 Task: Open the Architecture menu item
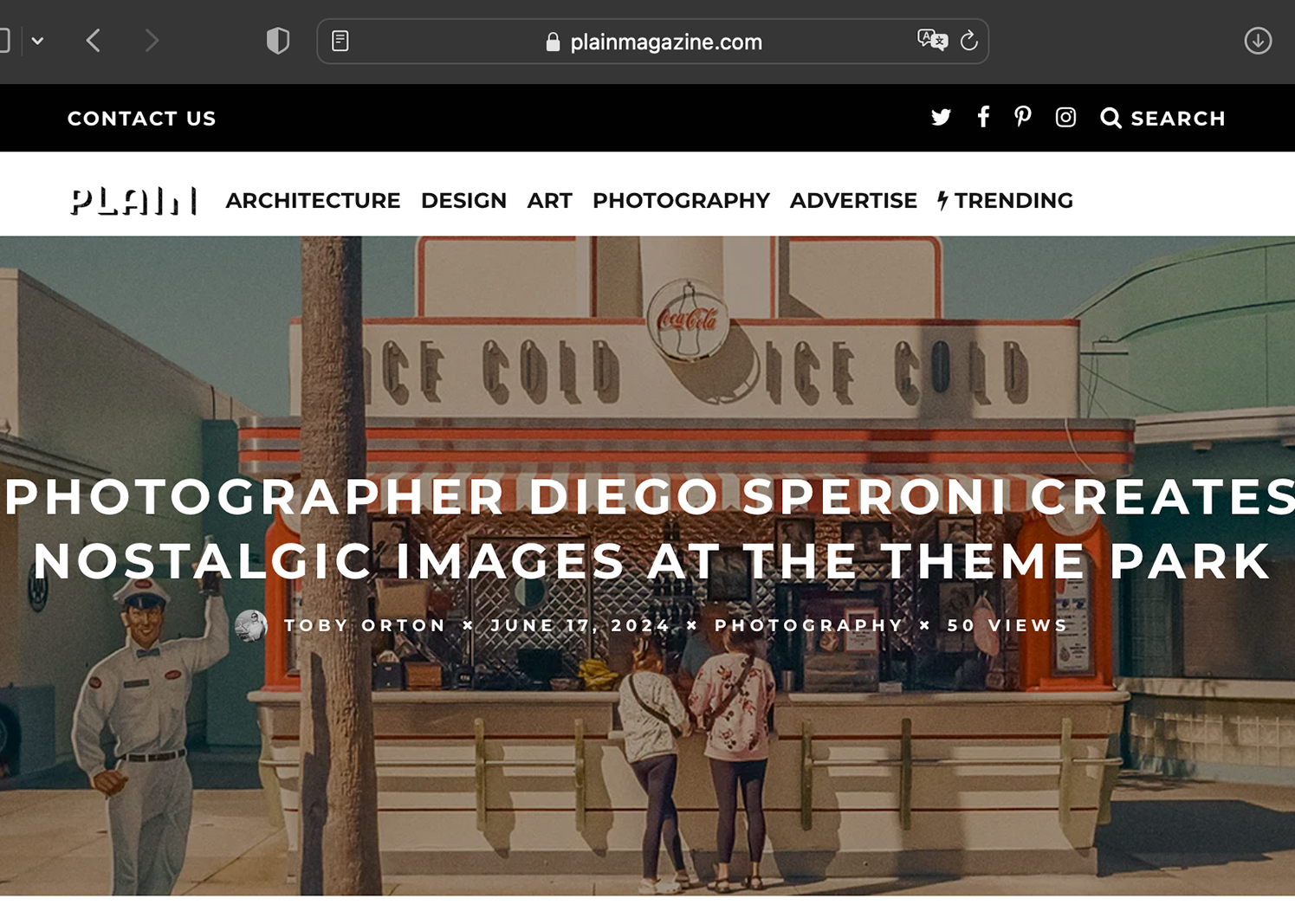(x=313, y=201)
